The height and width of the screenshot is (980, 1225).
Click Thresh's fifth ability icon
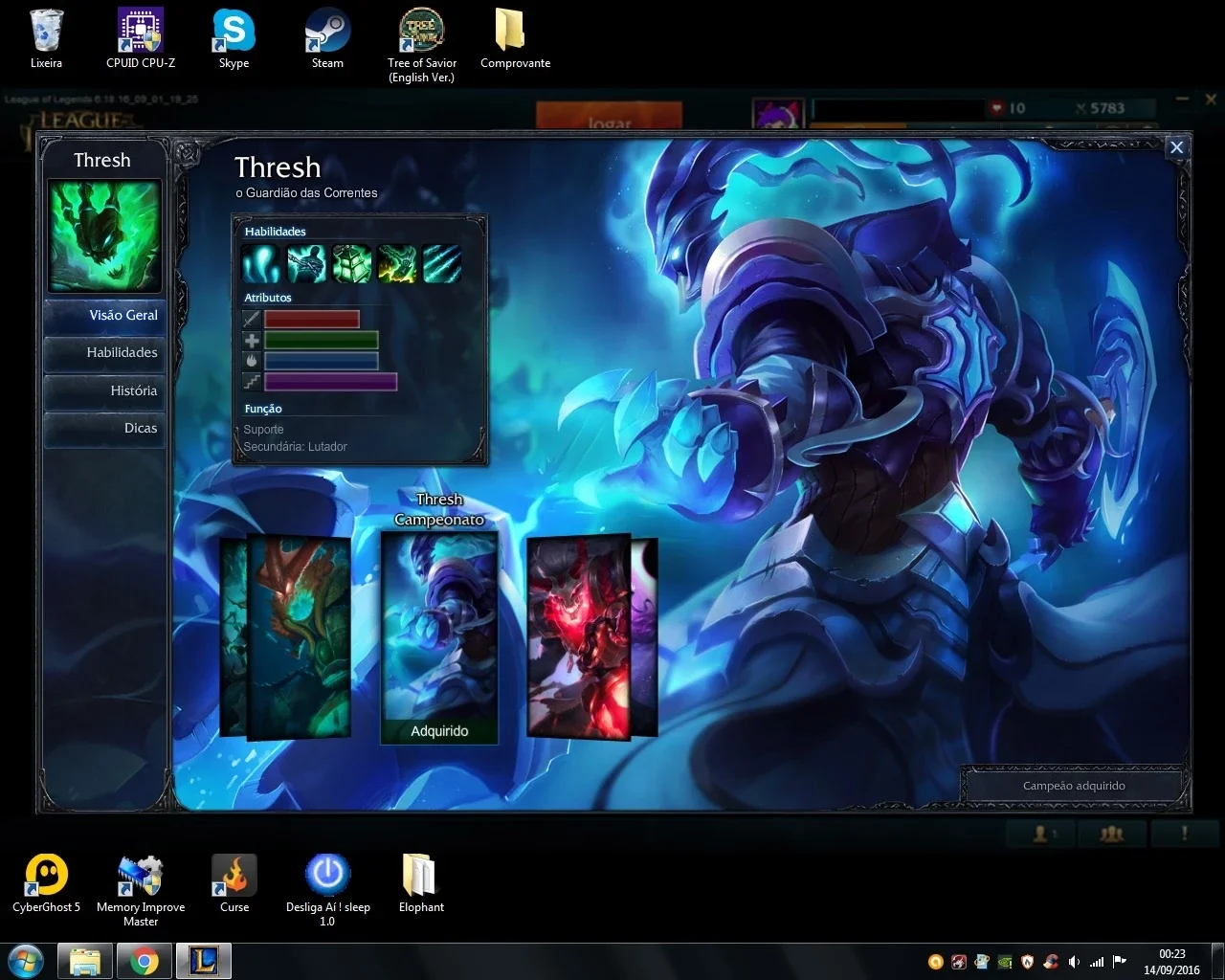point(441,263)
